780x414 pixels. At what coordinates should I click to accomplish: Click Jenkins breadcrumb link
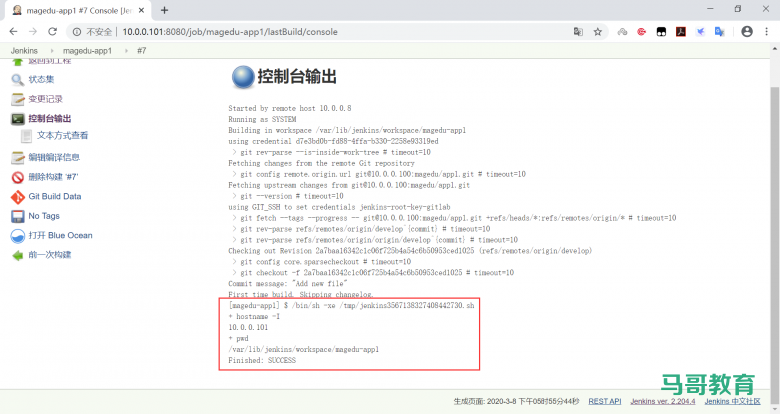[24, 51]
